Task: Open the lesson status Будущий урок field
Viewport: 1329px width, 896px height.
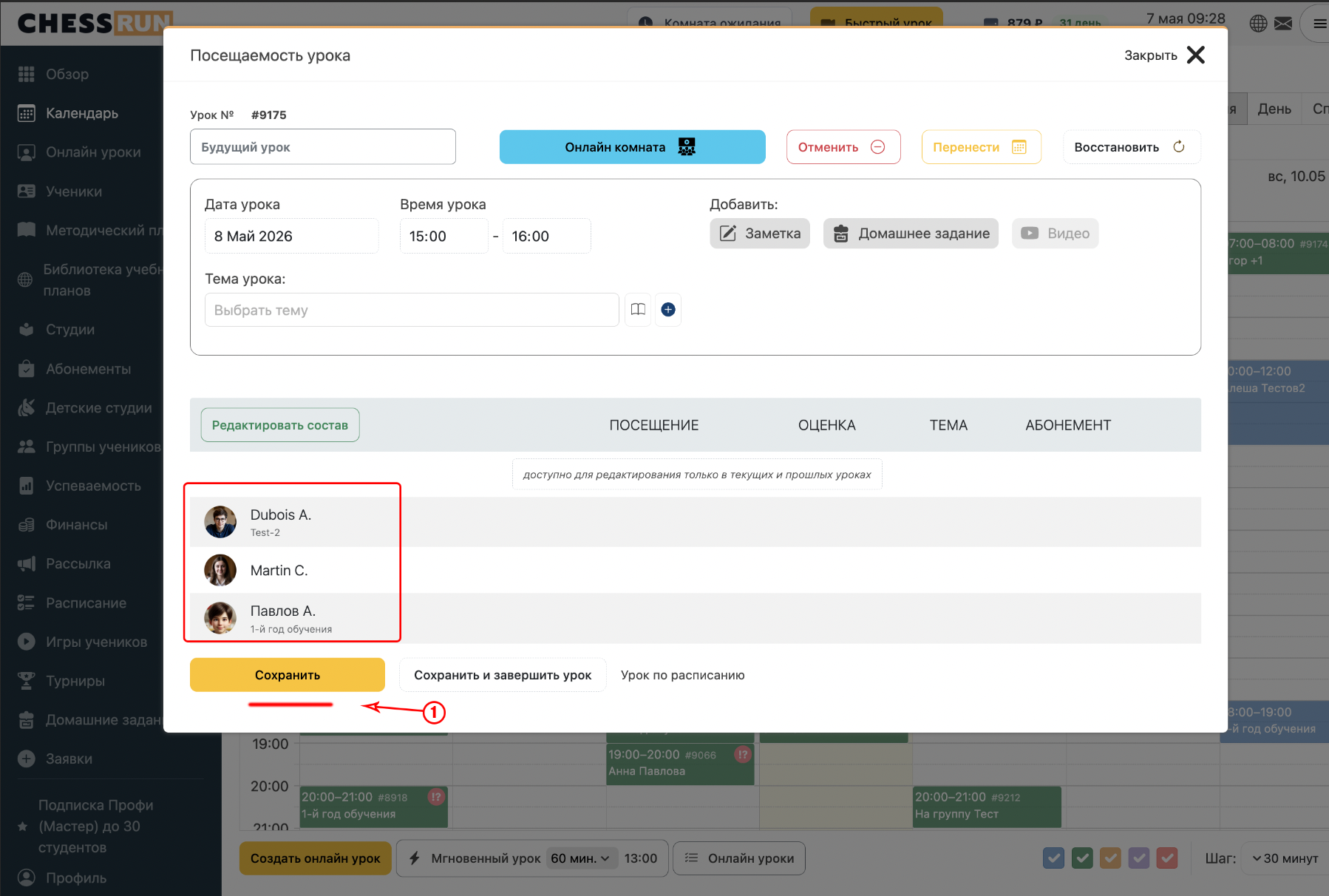Action: coord(323,147)
